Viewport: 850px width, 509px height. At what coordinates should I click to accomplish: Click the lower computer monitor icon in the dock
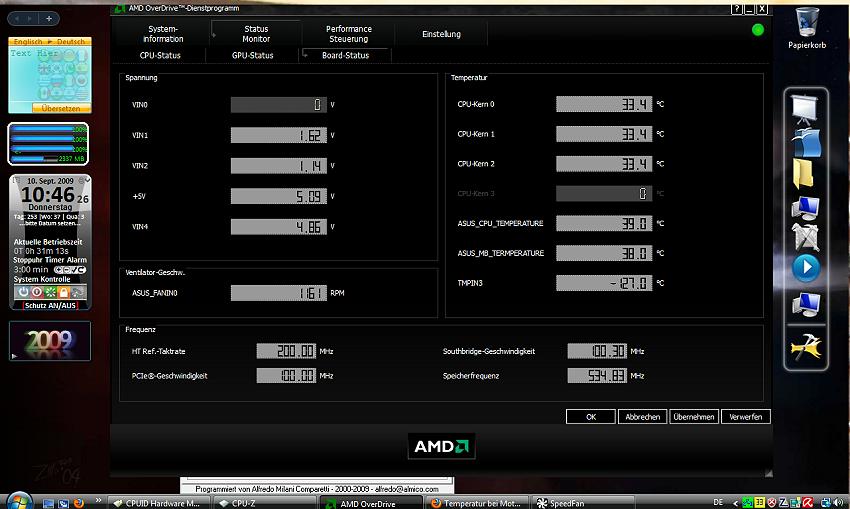click(806, 304)
